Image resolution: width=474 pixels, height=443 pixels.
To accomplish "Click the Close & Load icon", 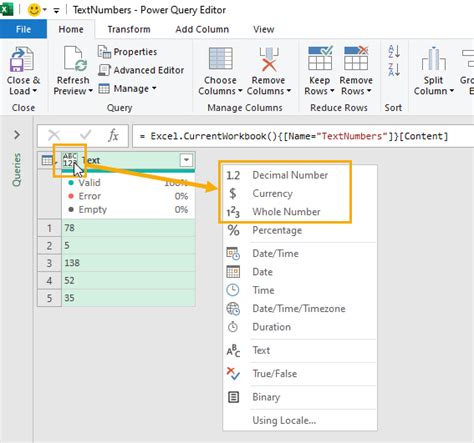I will click(22, 59).
